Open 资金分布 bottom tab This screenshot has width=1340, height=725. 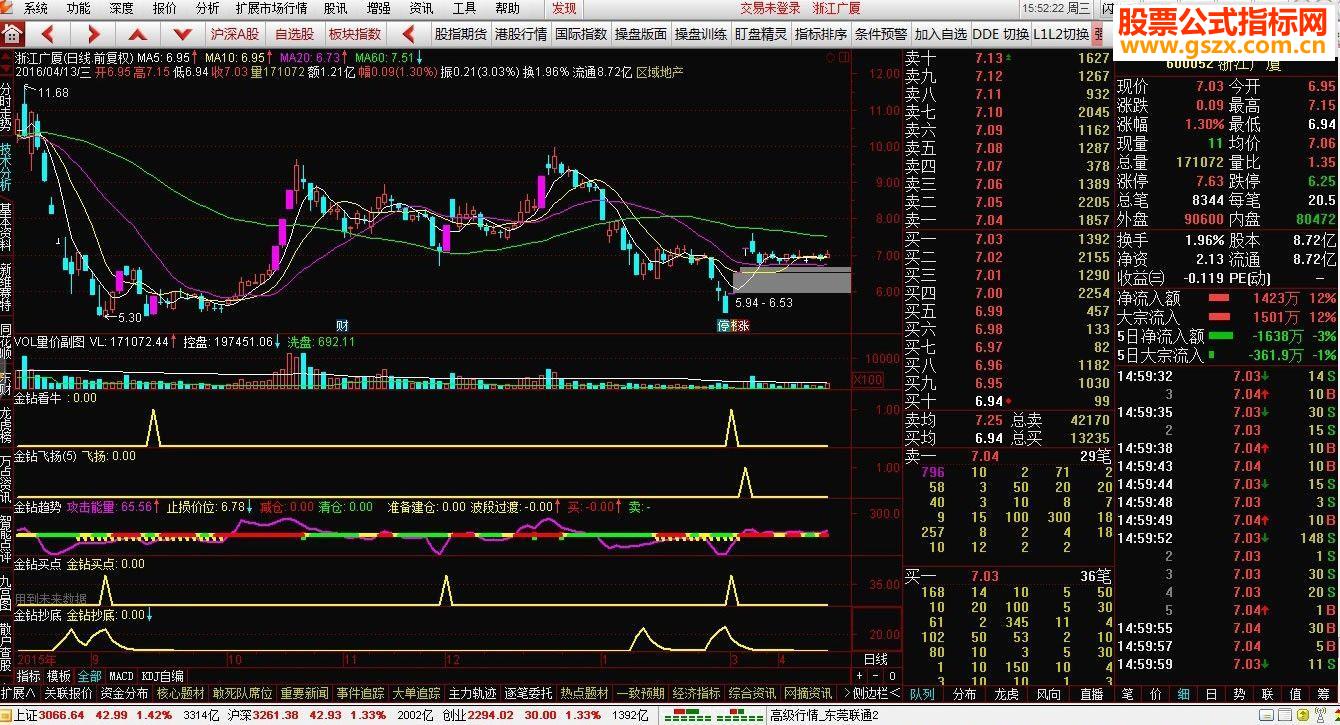124,693
